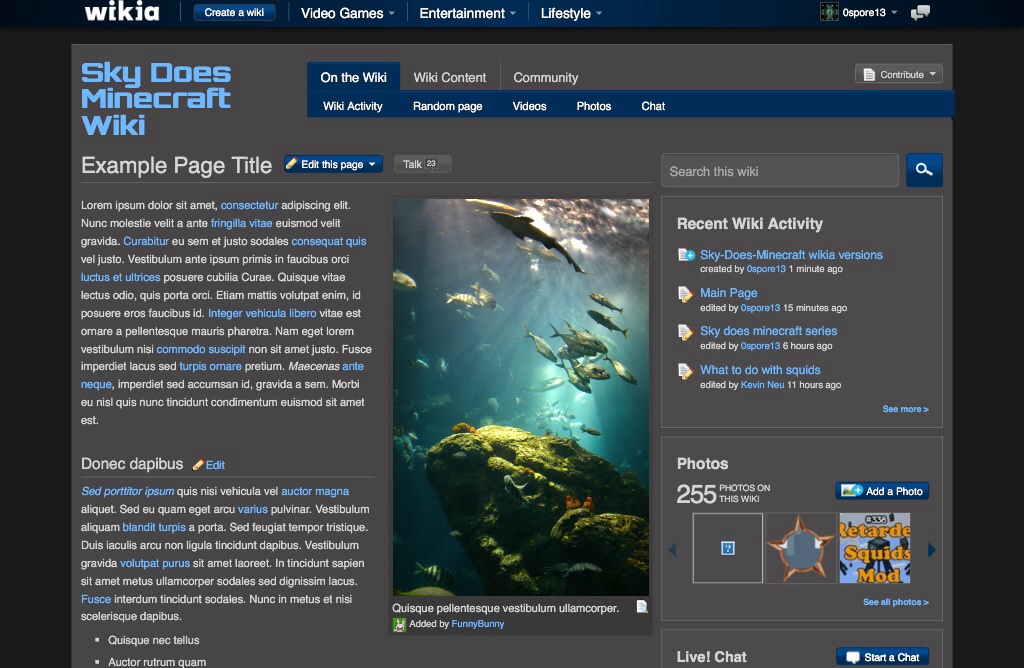Click the consectetur link in the article
1024x668 pixels.
[x=249, y=205]
